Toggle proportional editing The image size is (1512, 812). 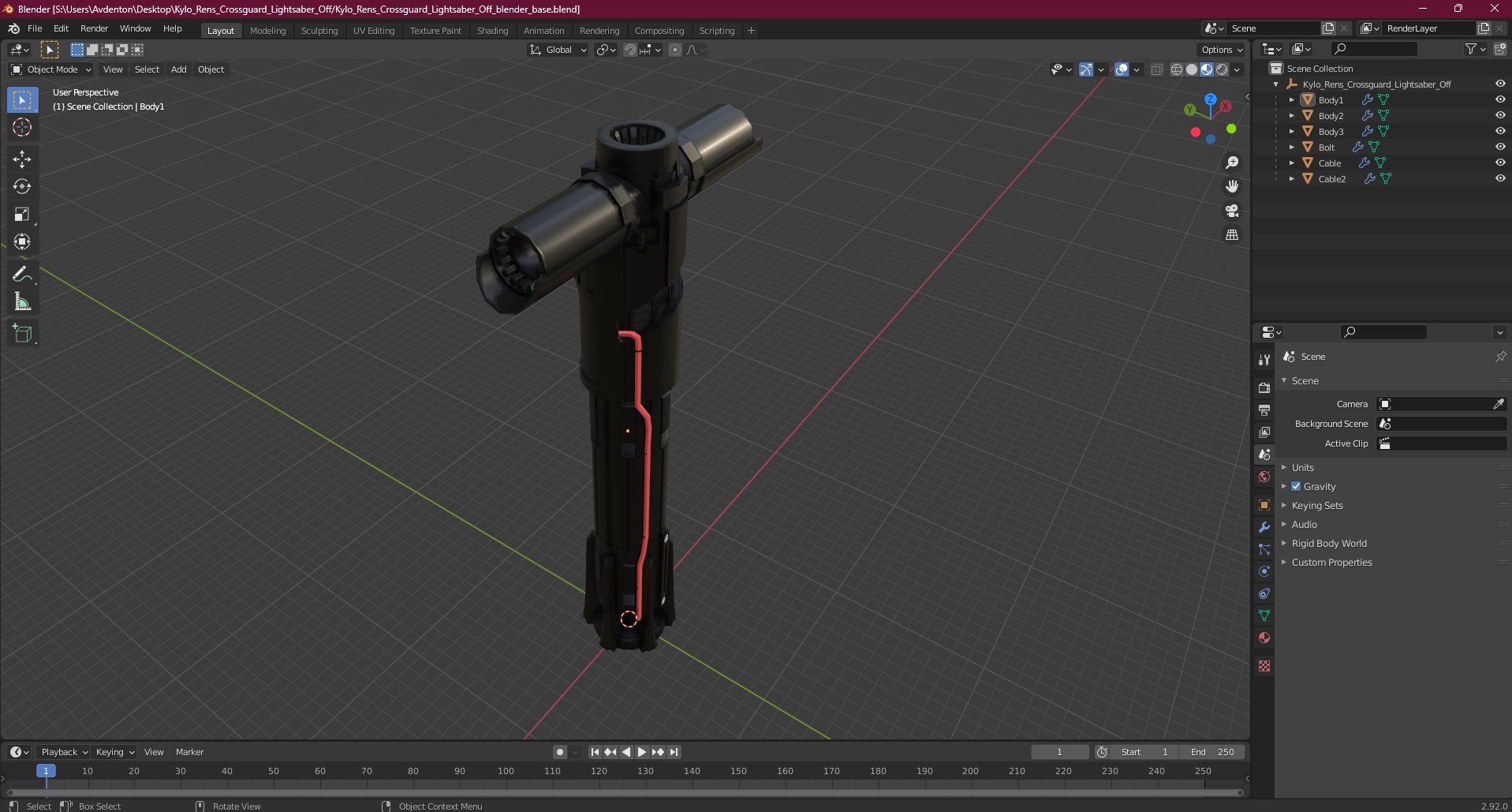coord(675,50)
